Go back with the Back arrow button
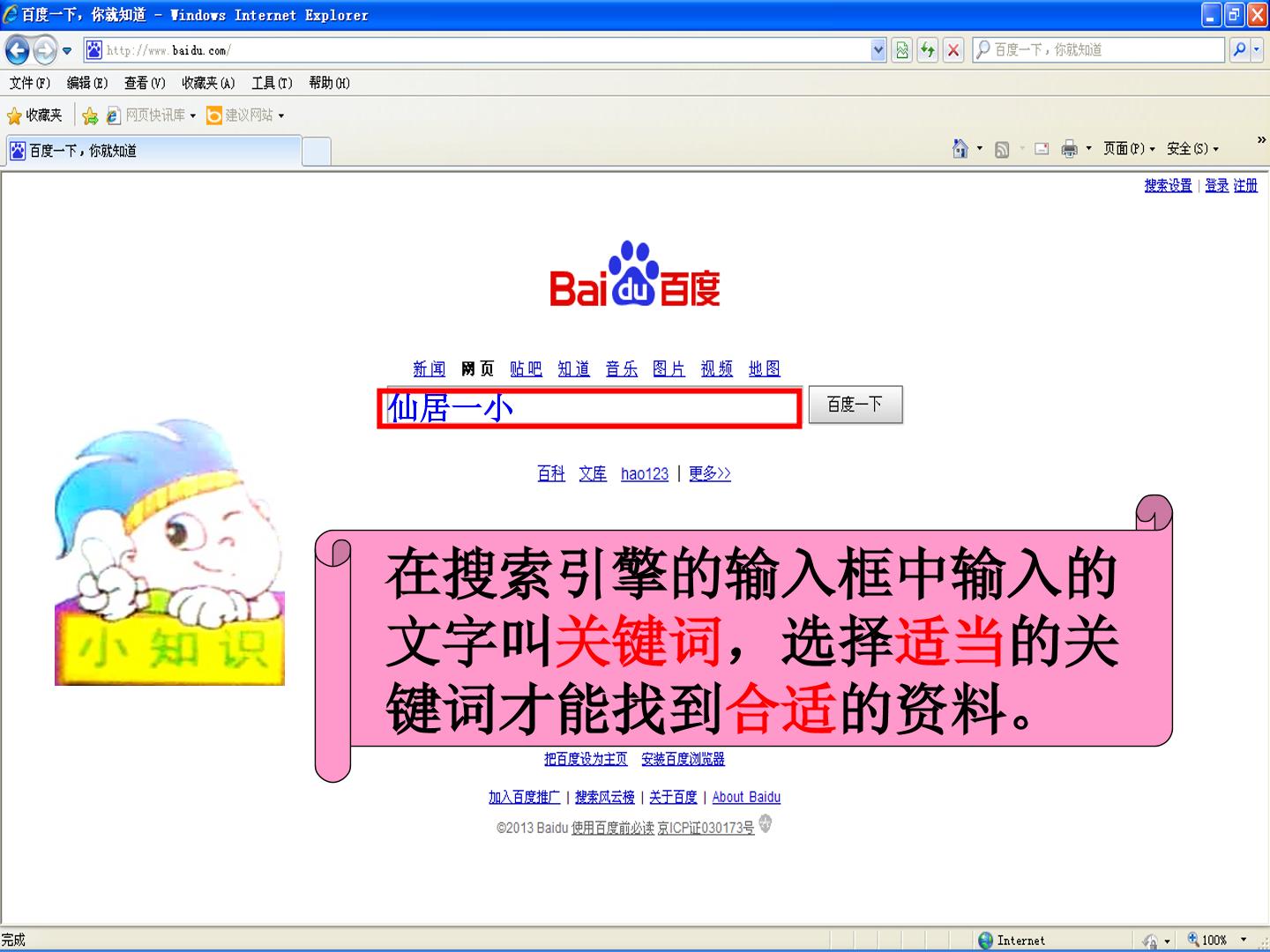Image resolution: width=1270 pixels, height=952 pixels. [18, 50]
